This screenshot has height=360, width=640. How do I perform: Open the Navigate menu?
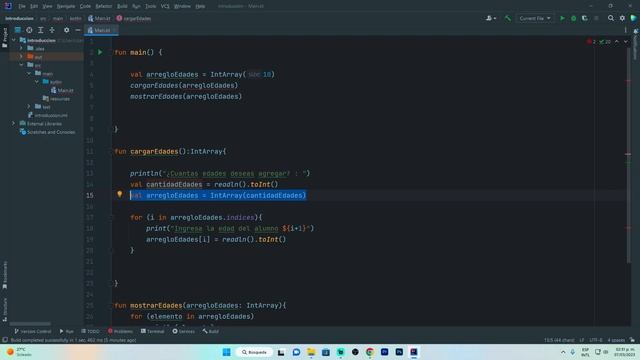click(x=66, y=6)
